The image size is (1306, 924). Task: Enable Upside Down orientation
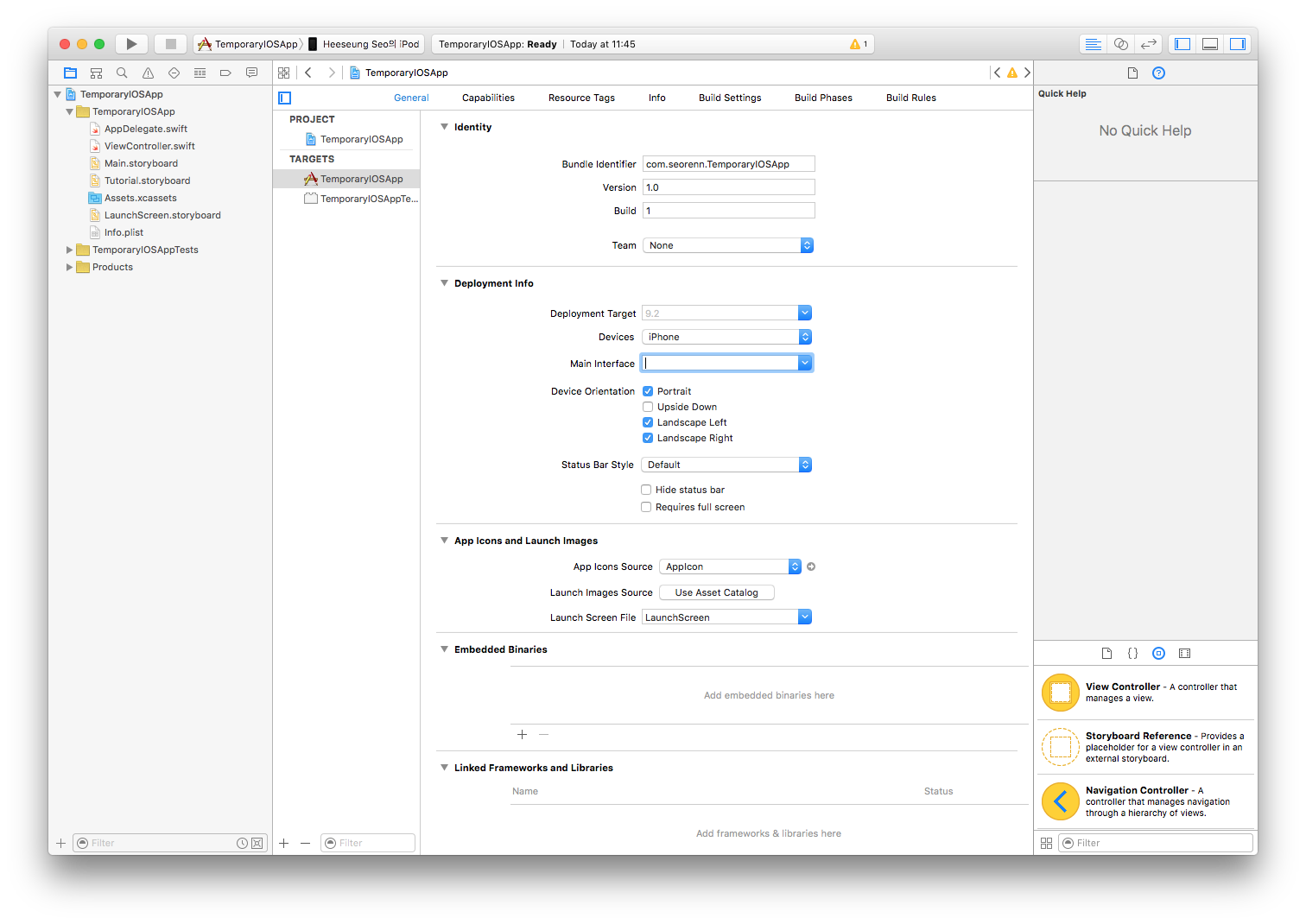point(648,407)
